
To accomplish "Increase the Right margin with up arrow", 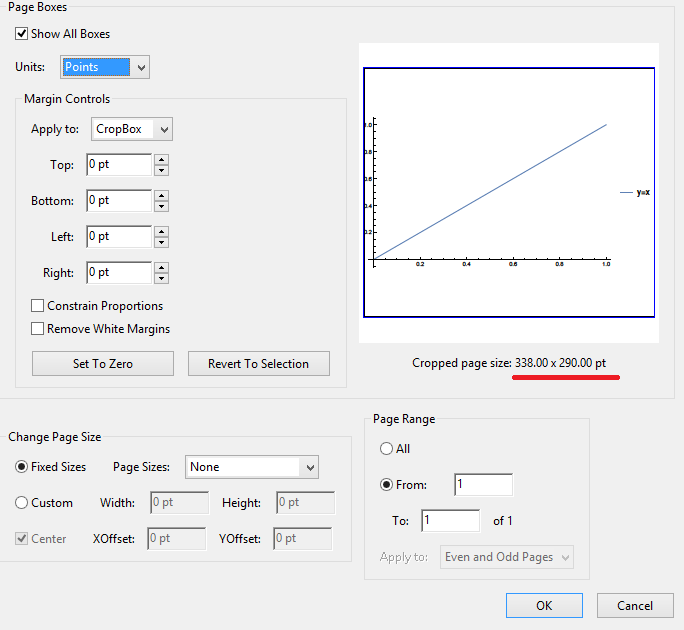I will (x=161, y=268).
